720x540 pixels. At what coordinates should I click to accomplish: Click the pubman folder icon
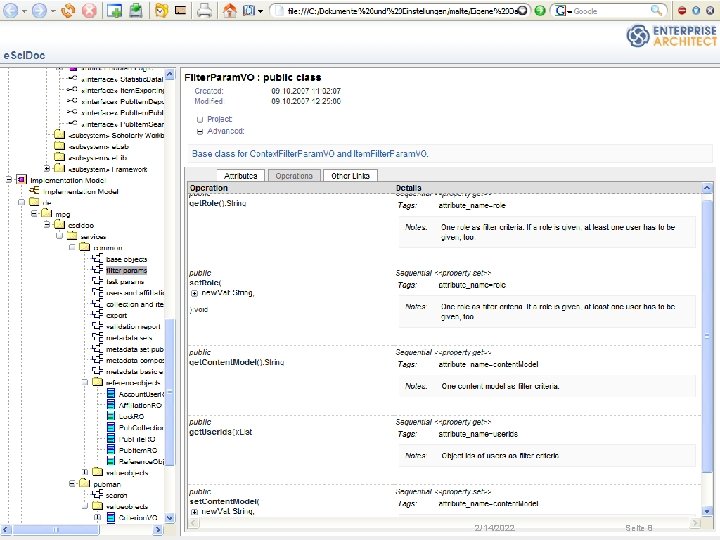pyautogui.click(x=84, y=483)
